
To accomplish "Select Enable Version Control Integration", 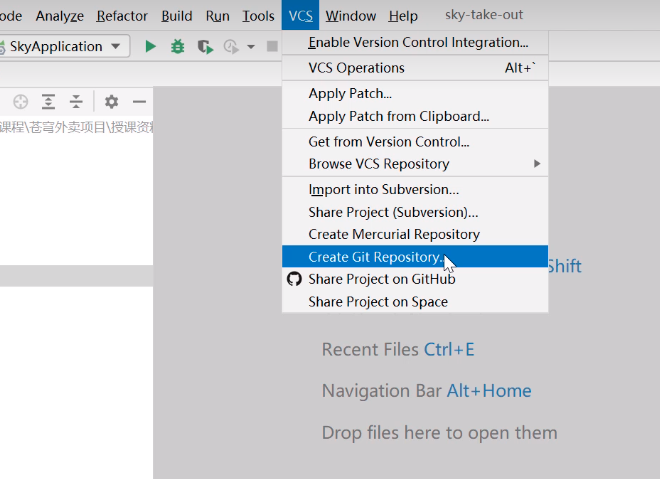I will click(x=418, y=42).
